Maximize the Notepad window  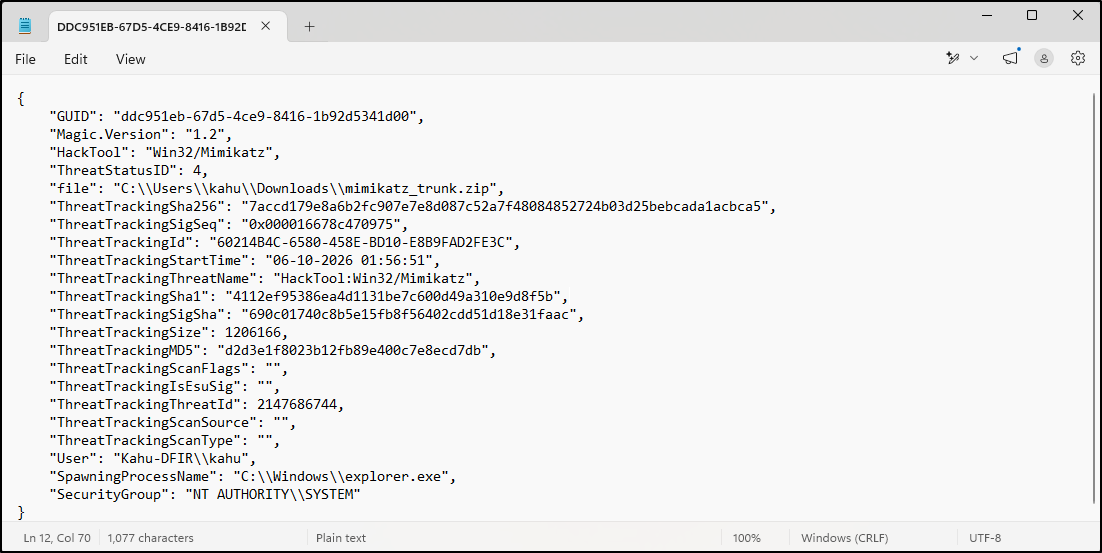tap(1032, 15)
